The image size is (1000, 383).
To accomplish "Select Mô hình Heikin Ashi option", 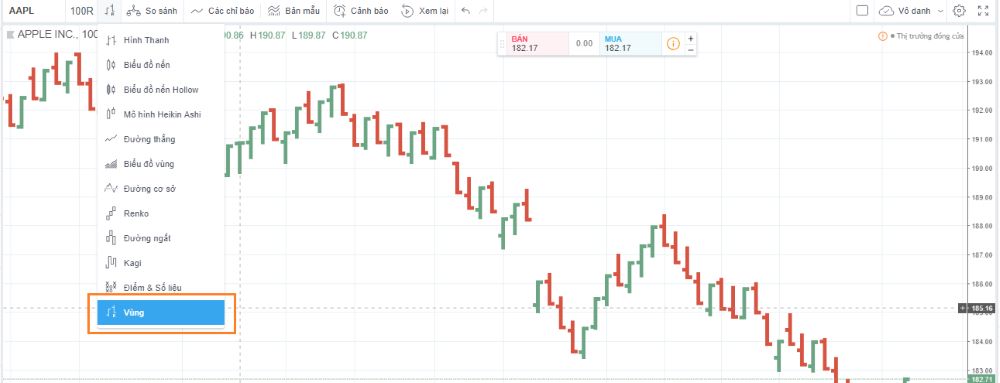I will tap(161, 114).
